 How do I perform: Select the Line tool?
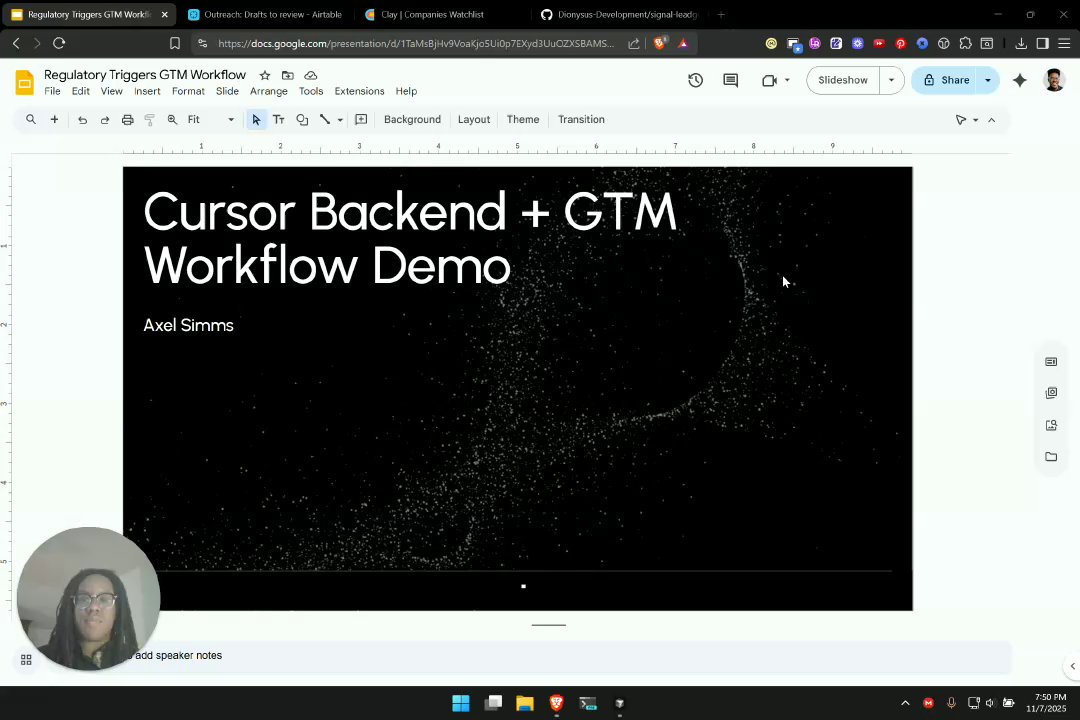(324, 120)
